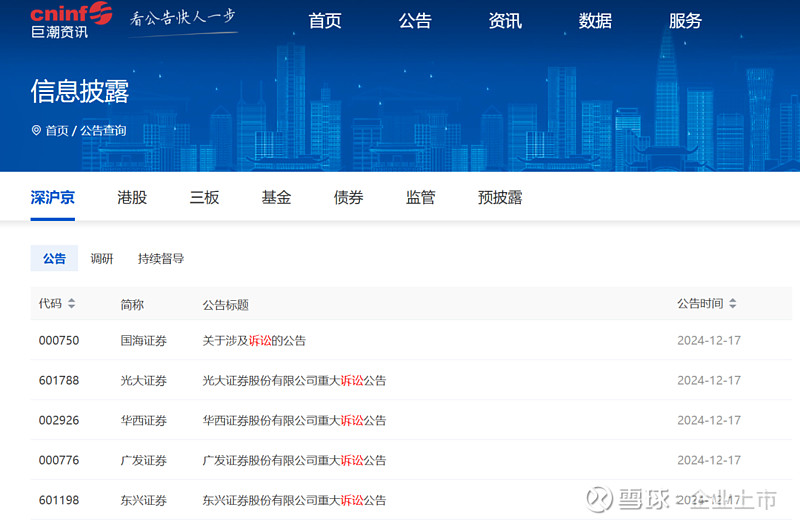The height and width of the screenshot is (524, 800).
Task: Open 服务 in top navigation
Action: click(x=685, y=21)
